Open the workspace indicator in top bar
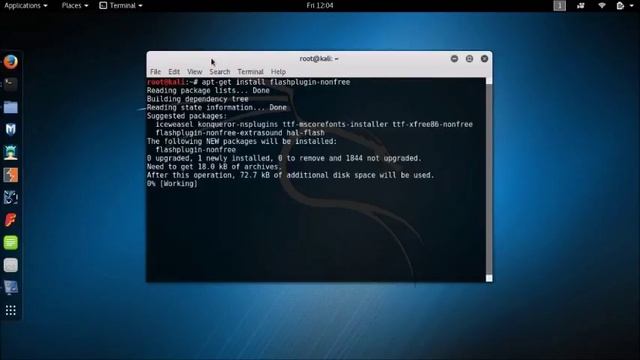The image size is (640, 360). (560, 5)
